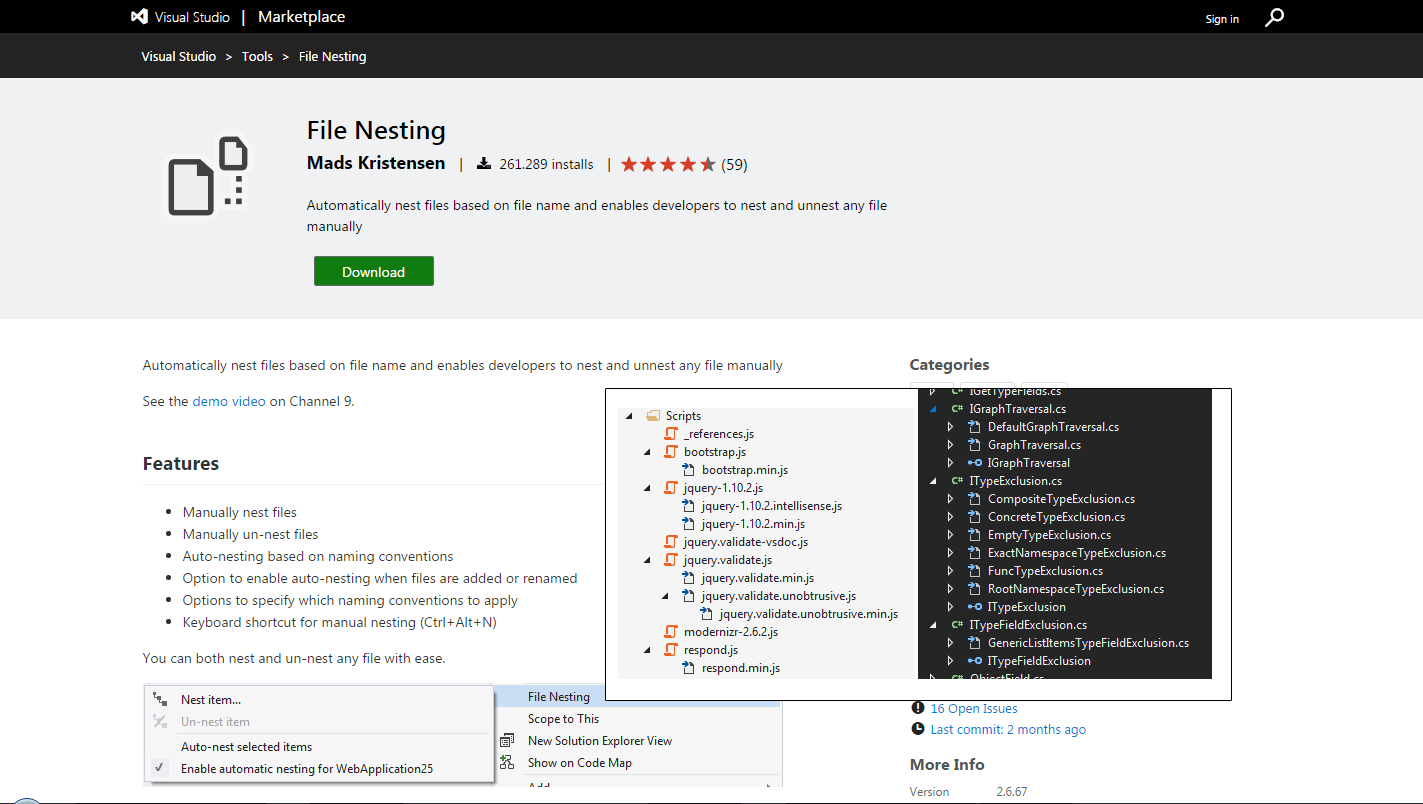Click the interface icon beside ITypeExclusion
Image resolution: width=1423 pixels, height=804 pixels.
click(x=975, y=607)
